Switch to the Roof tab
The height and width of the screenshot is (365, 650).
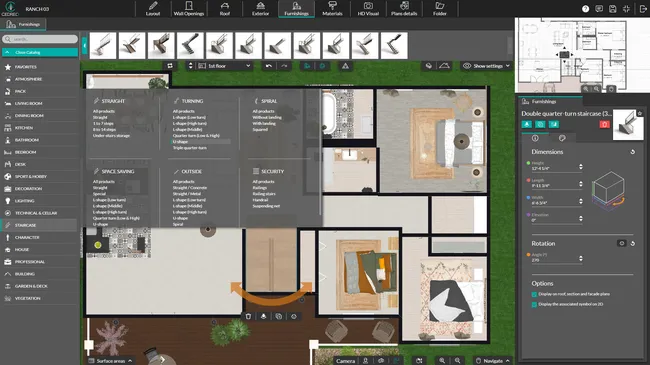(225, 8)
